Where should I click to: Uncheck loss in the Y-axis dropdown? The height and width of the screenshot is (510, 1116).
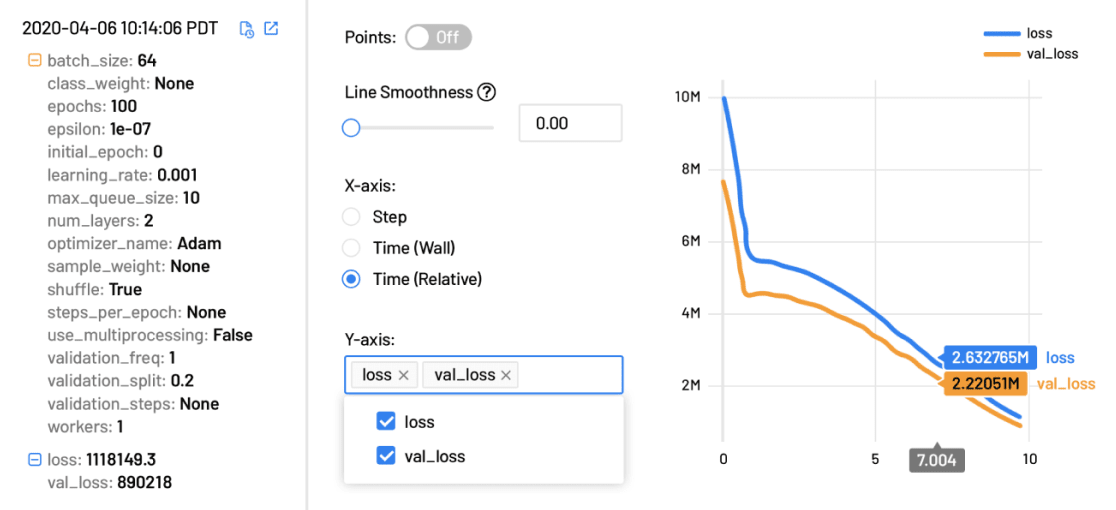coord(386,422)
